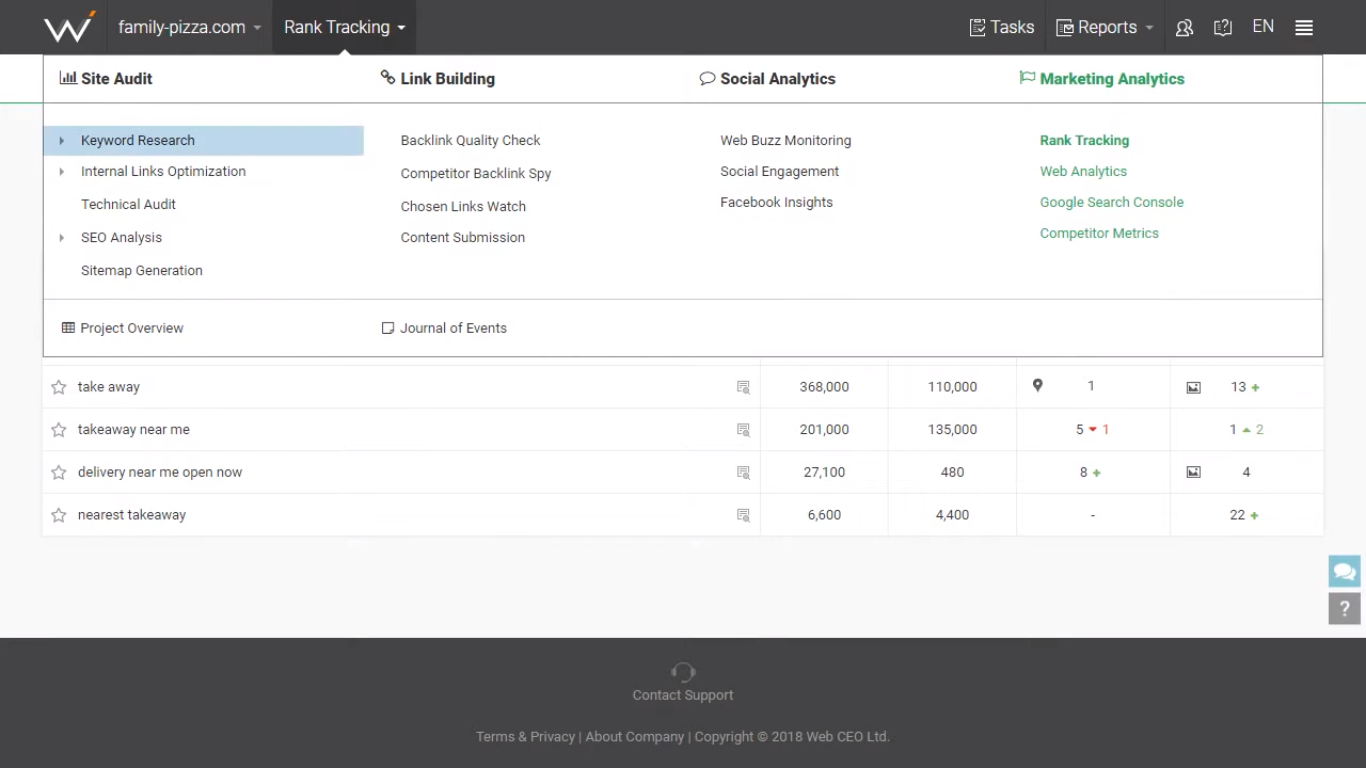Open SERP preview icon for 'delivery near me open now'

743,473
